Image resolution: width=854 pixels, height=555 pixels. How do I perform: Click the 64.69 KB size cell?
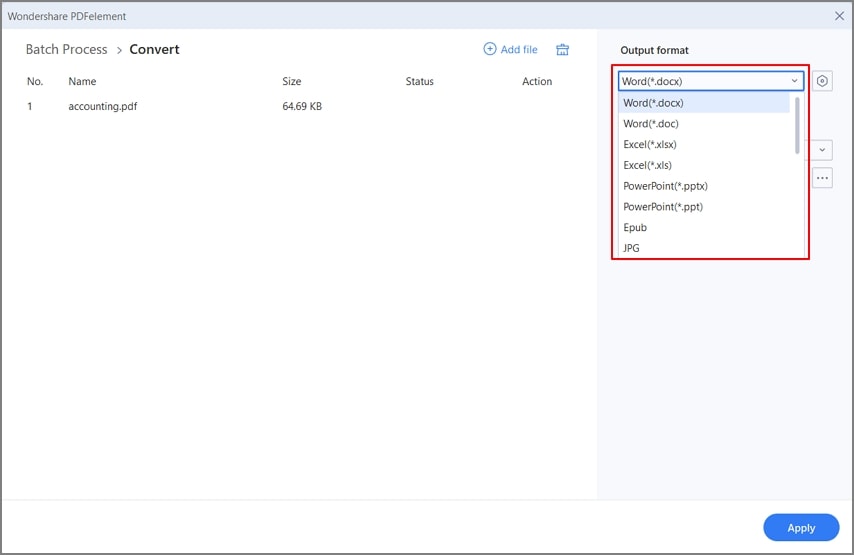click(302, 106)
